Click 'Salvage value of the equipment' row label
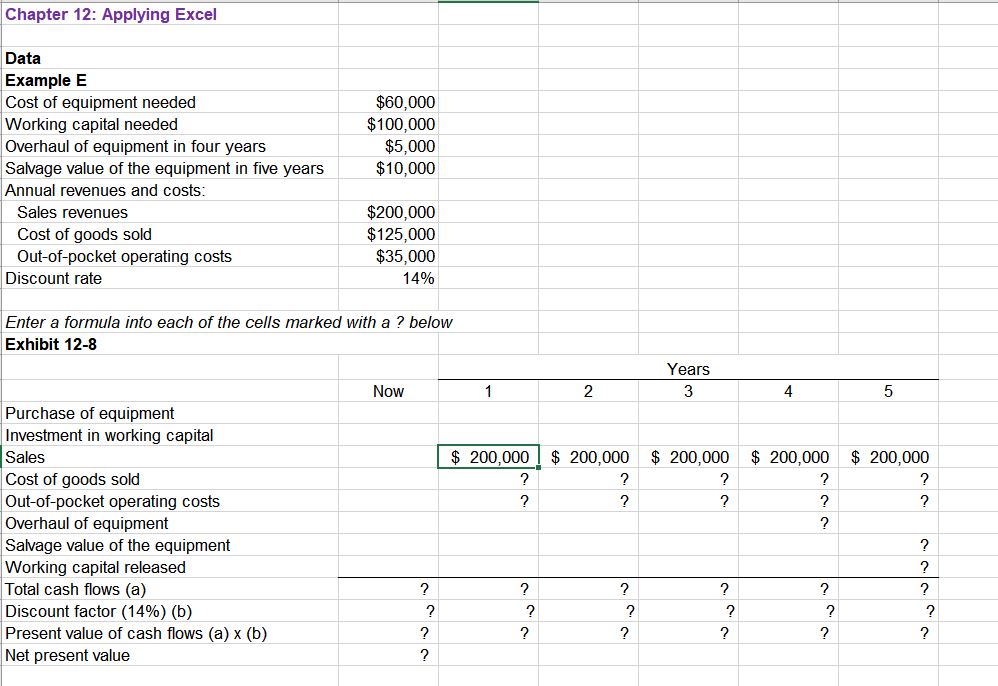This screenshot has width=998, height=686. pyautogui.click(x=118, y=545)
